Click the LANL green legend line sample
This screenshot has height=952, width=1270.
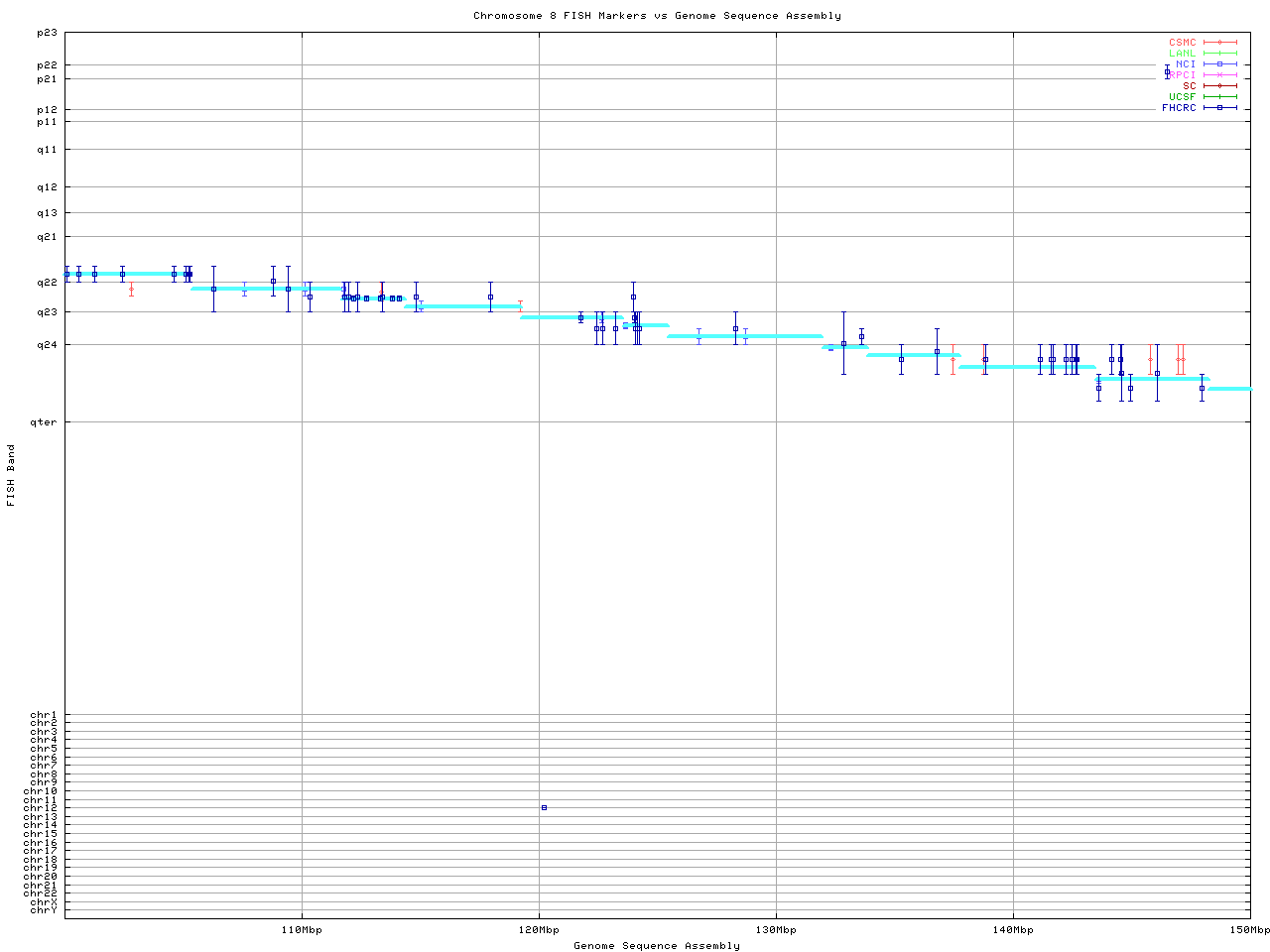pos(1219,54)
